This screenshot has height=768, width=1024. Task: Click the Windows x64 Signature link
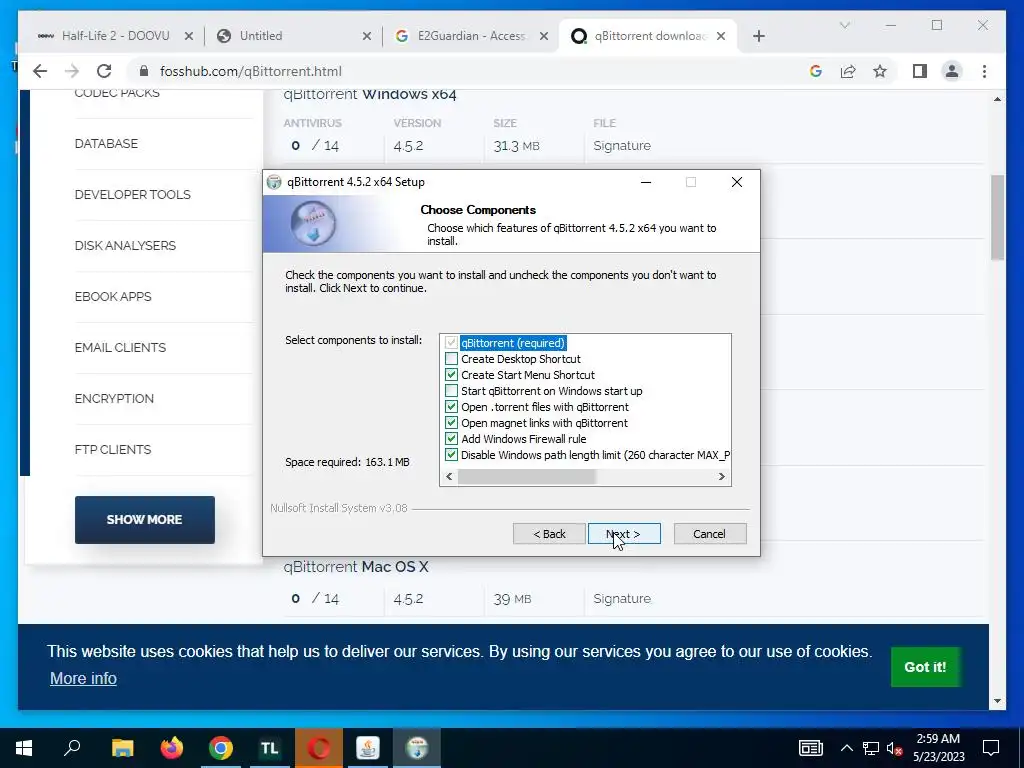tap(622, 146)
